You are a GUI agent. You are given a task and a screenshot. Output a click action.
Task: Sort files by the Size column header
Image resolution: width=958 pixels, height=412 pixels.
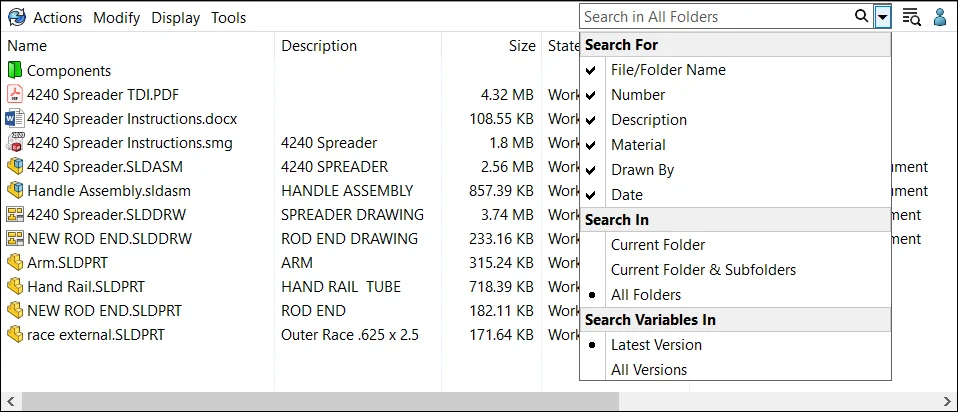(521, 46)
